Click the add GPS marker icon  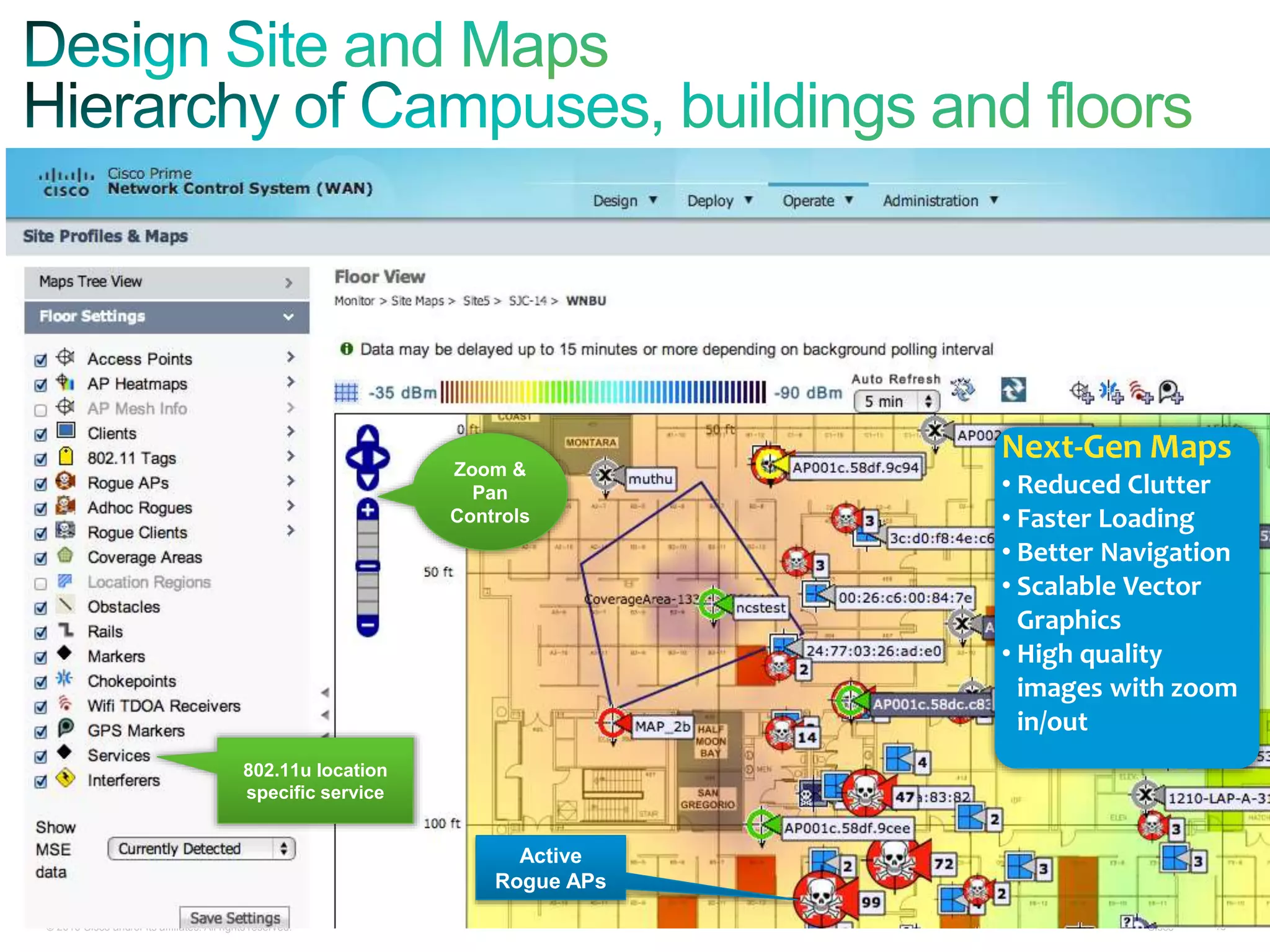pos(1171,392)
